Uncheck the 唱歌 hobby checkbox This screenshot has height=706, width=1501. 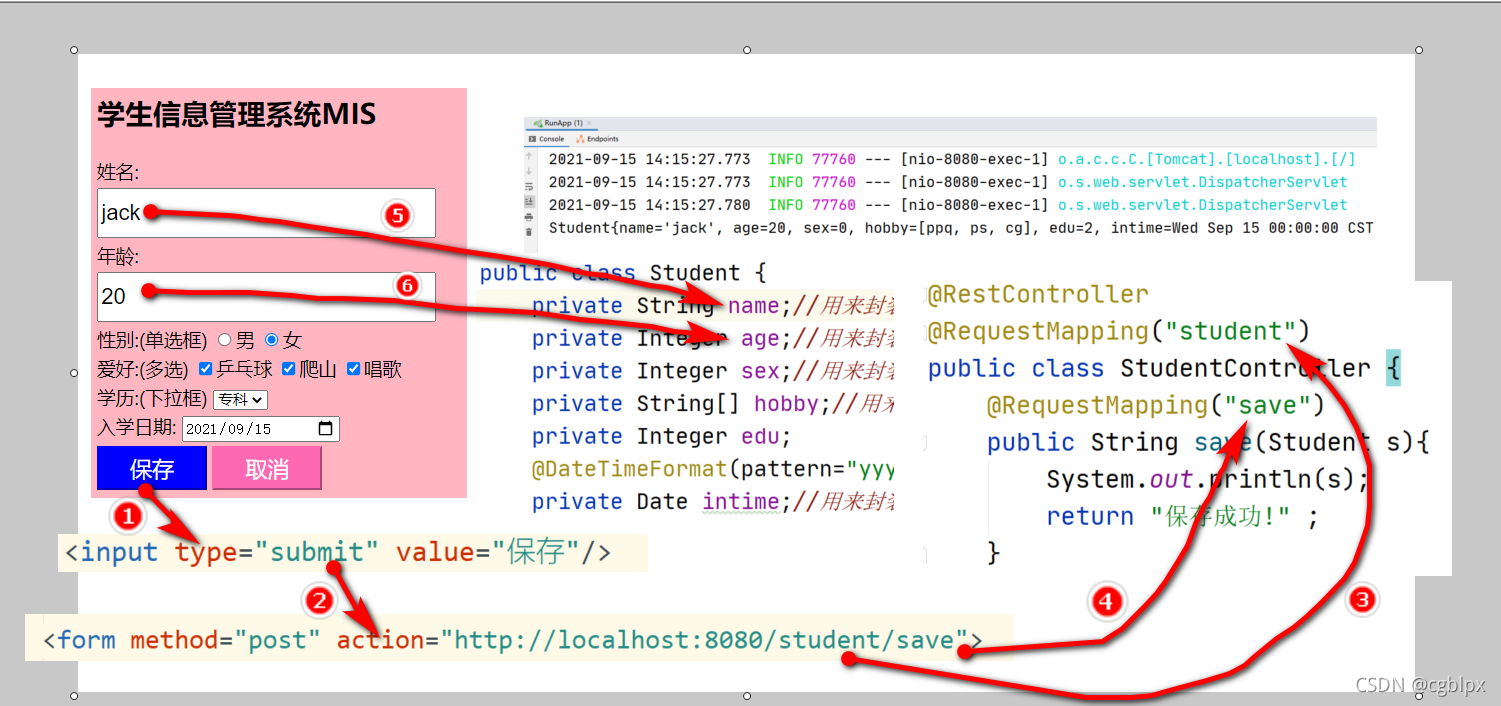[353, 369]
